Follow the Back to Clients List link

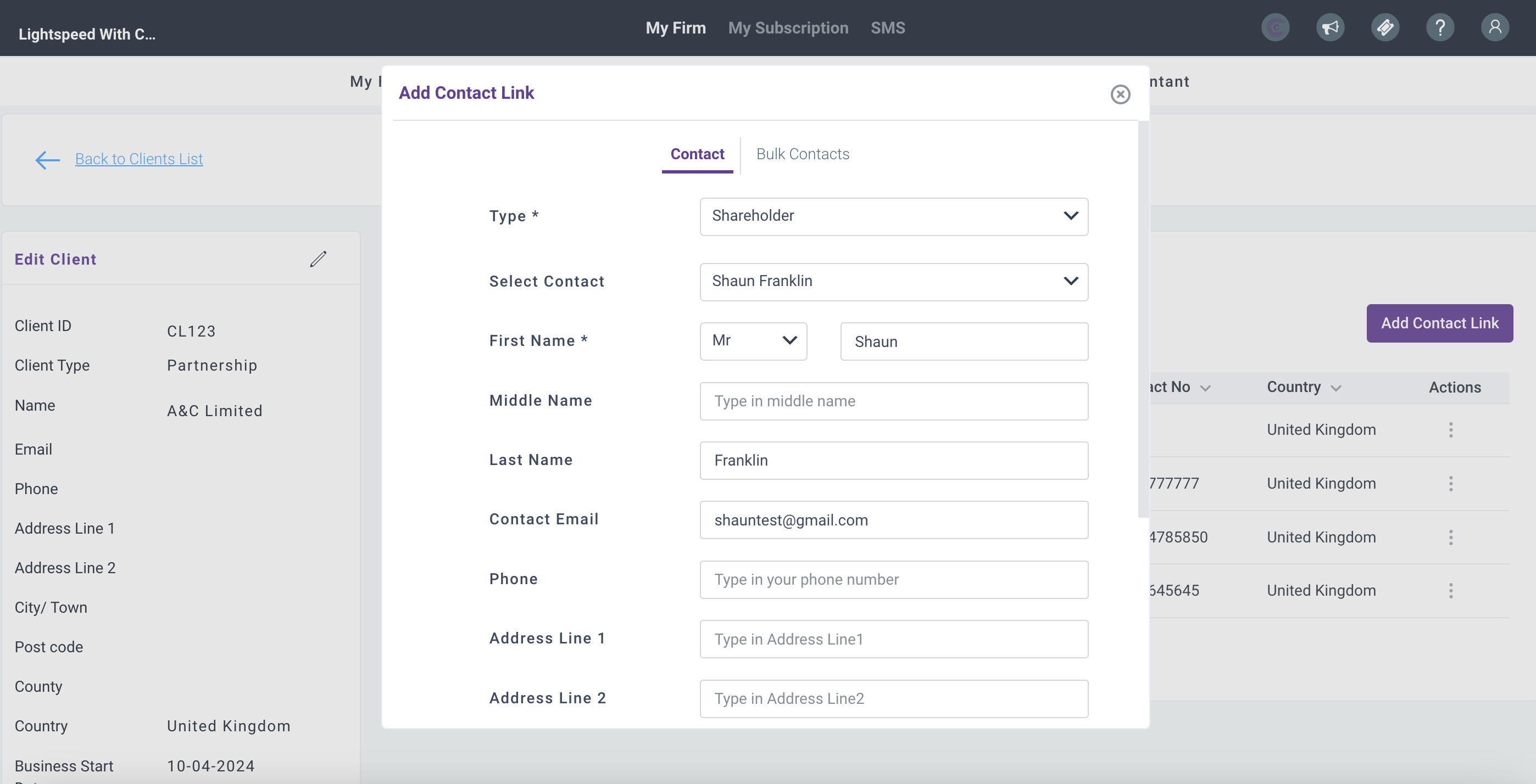tap(139, 159)
